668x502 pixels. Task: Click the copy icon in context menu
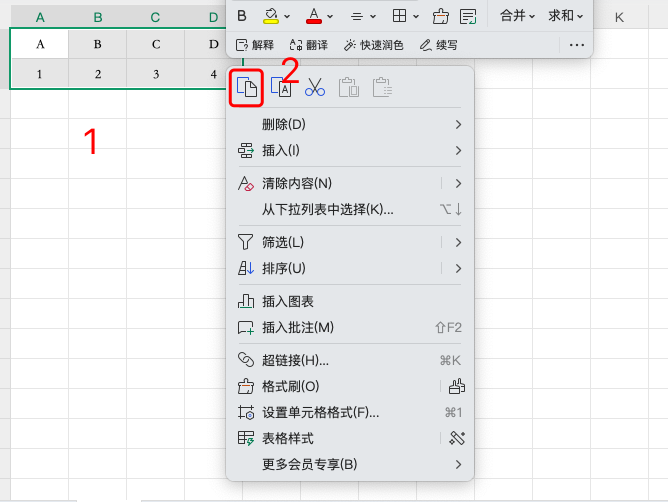[x=247, y=88]
